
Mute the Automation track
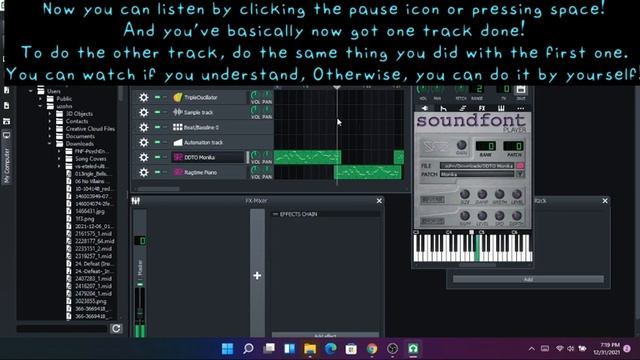pyautogui.click(x=157, y=142)
